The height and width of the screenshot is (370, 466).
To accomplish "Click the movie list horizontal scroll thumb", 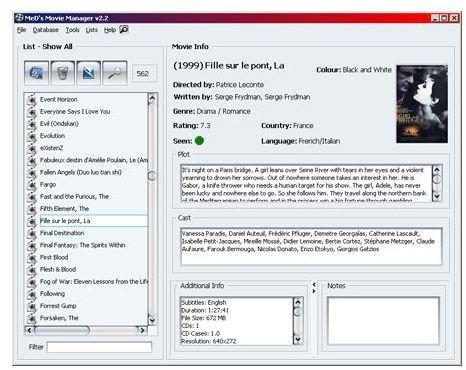I will (x=62, y=330).
